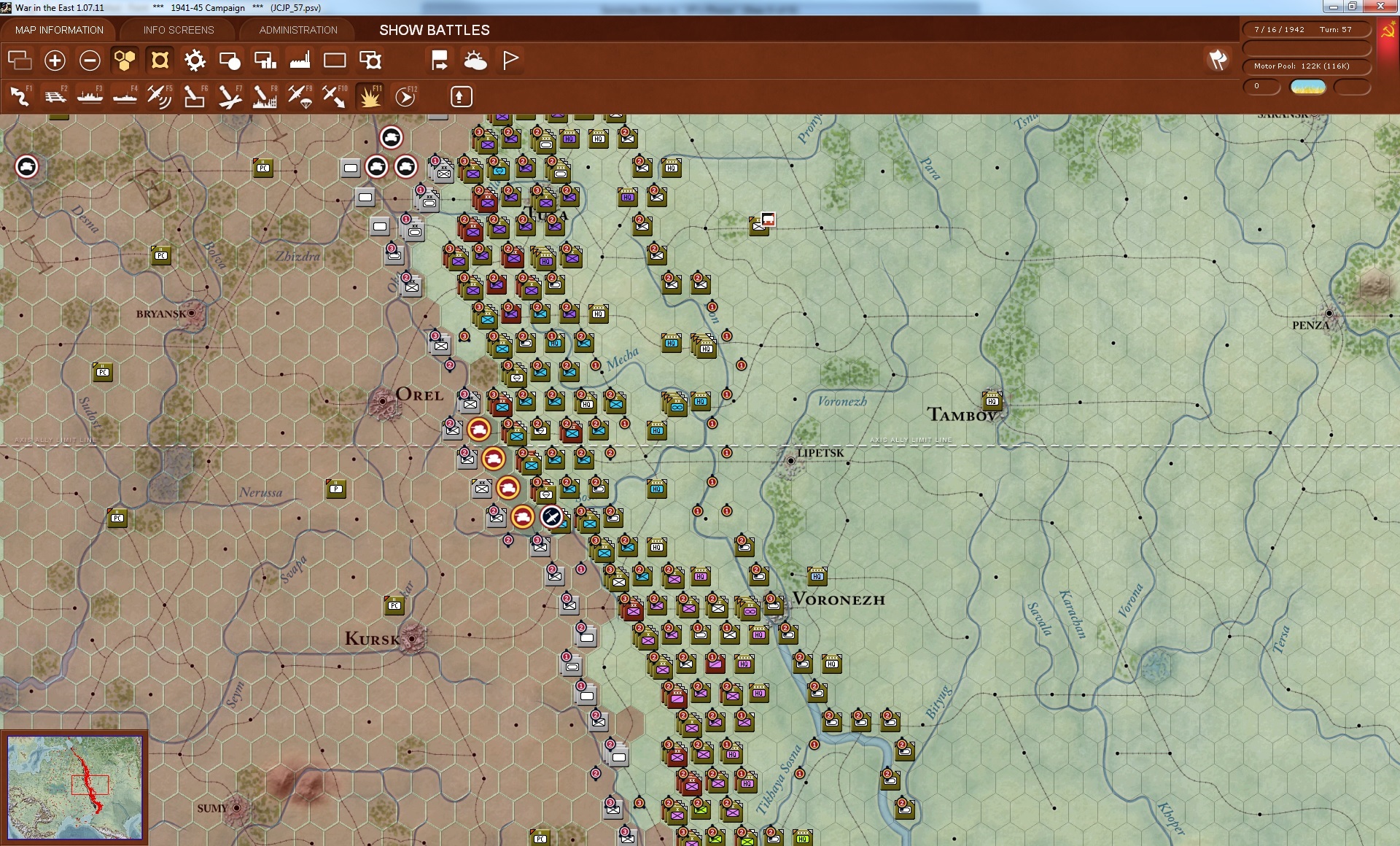The image size is (1400, 846).
Task: Toggle the factory locations display
Action: (300, 60)
